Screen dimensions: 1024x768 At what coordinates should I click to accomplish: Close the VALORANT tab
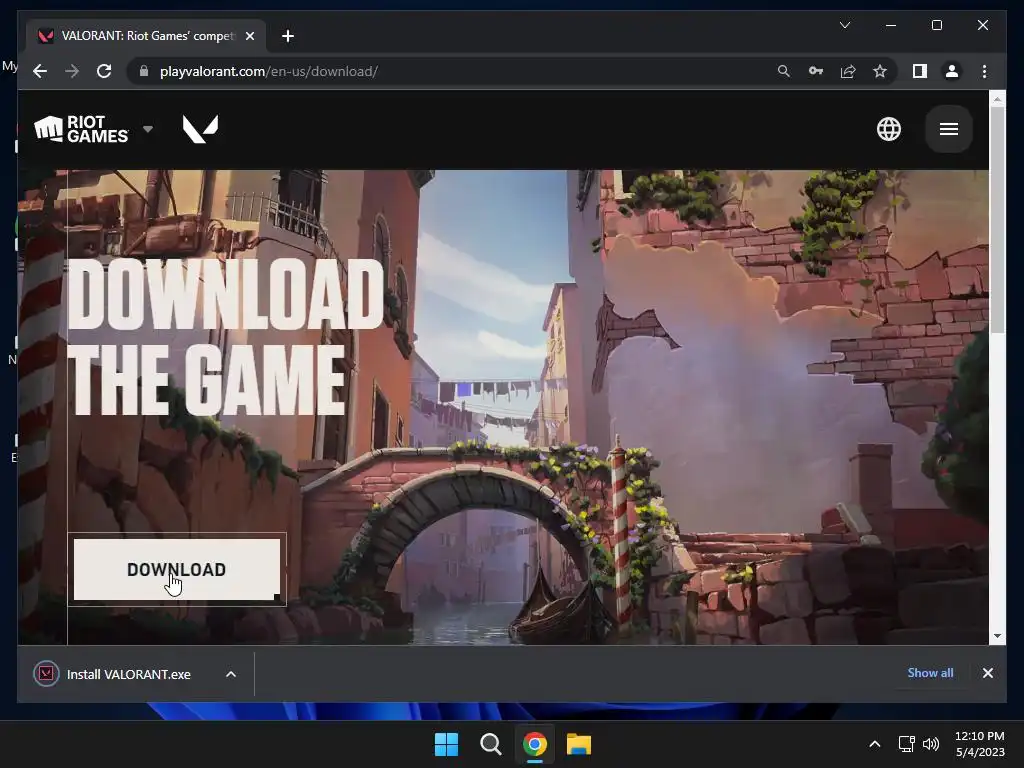(x=249, y=36)
